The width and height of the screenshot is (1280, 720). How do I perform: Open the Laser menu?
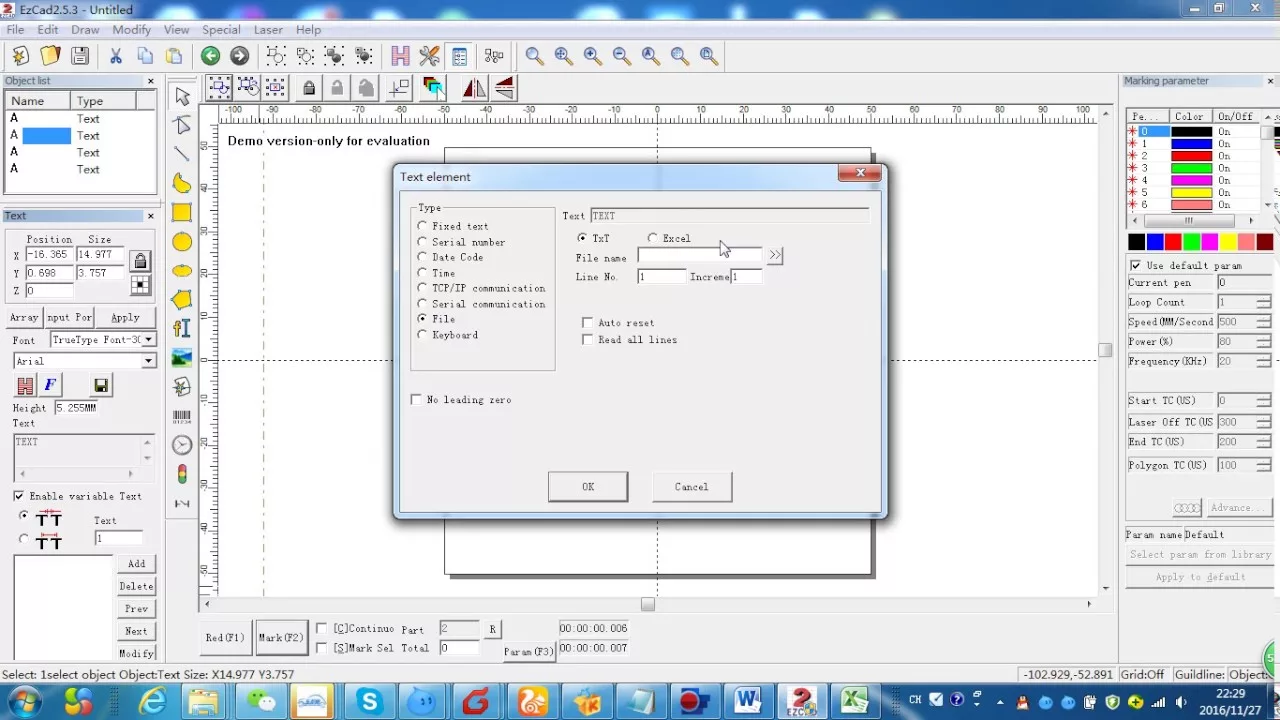pyautogui.click(x=268, y=30)
